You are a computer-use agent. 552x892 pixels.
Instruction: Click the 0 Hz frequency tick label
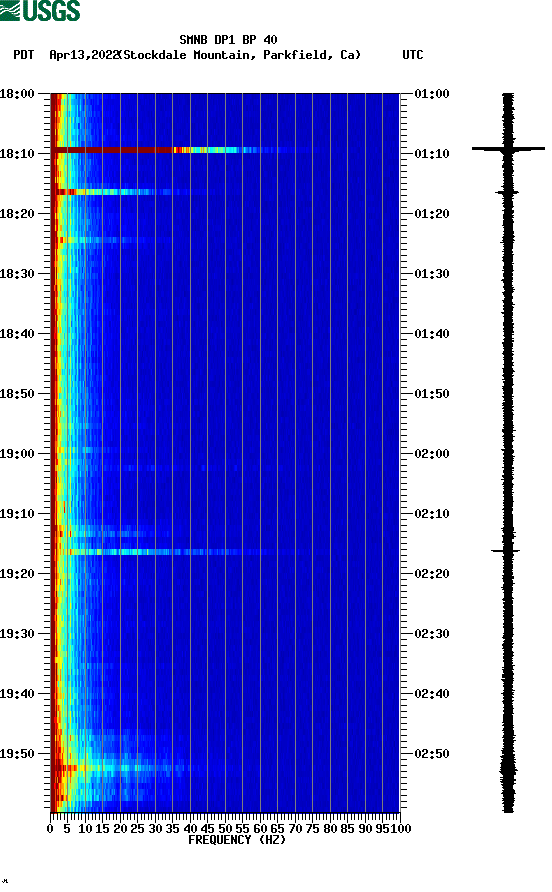pos(50,829)
